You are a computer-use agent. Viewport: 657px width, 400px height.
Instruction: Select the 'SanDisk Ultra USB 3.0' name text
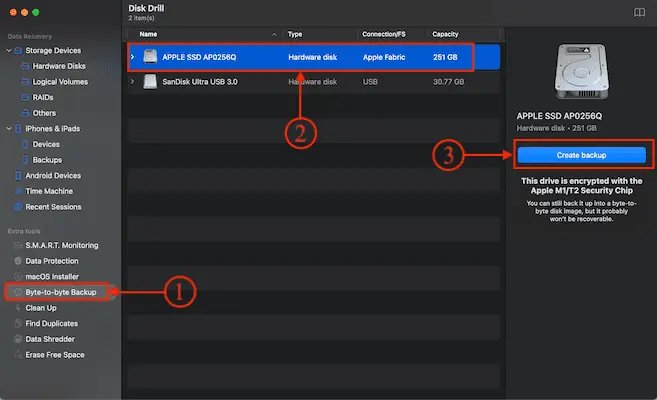tap(200, 82)
